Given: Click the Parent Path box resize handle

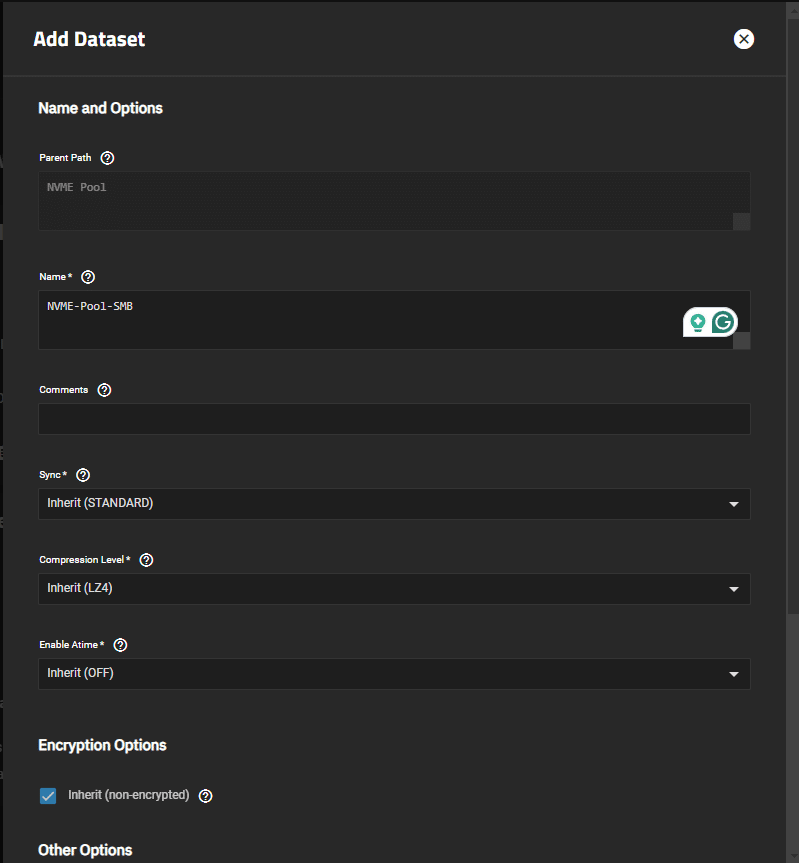Looking at the screenshot, I should point(741,222).
